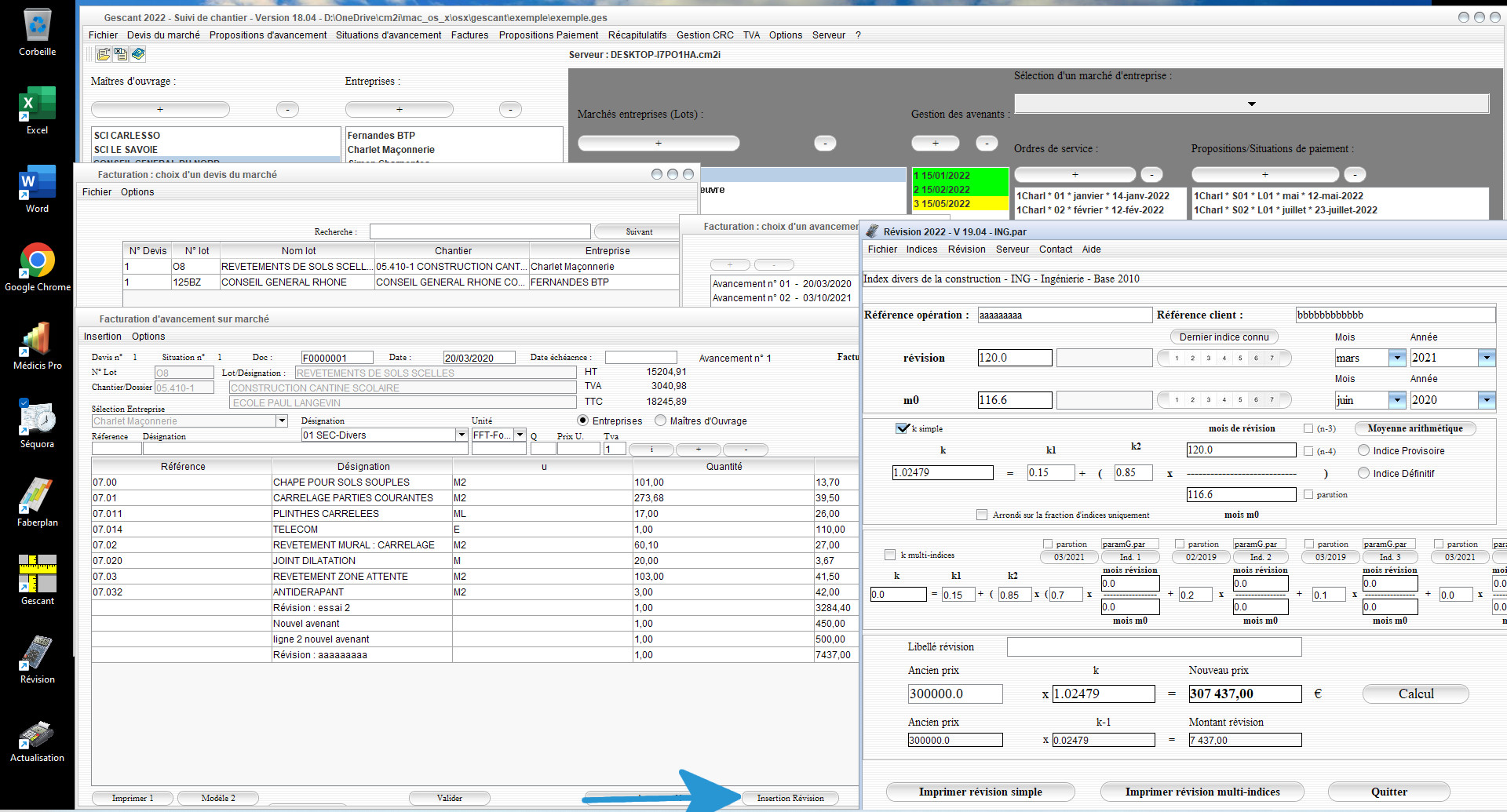Select the Indice Définitif radio option
Screen dimensions: 1507x812
coord(1363,473)
